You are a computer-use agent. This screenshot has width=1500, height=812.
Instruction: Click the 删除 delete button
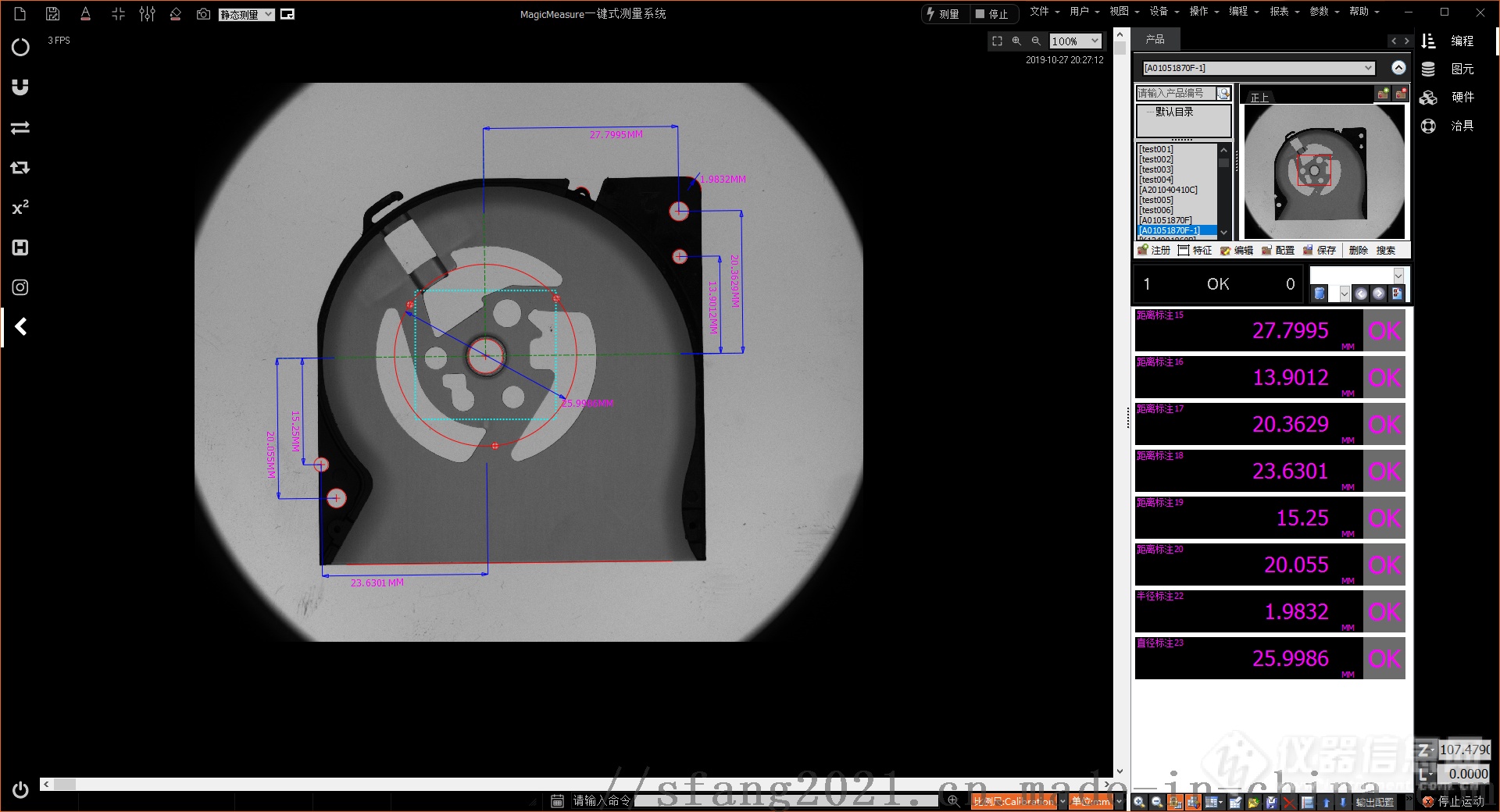tap(1359, 250)
